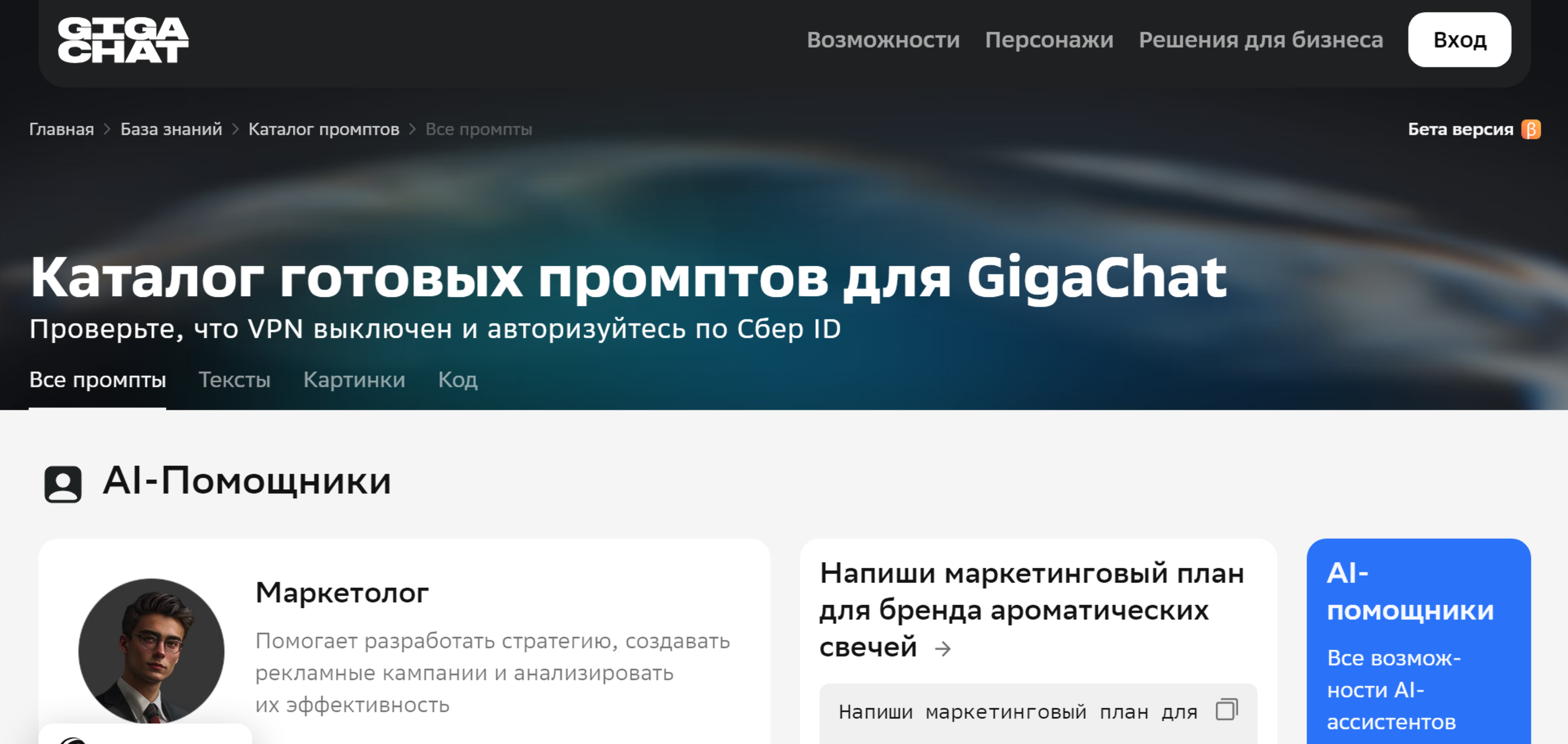Click the AI-Помощники person icon

point(63,484)
